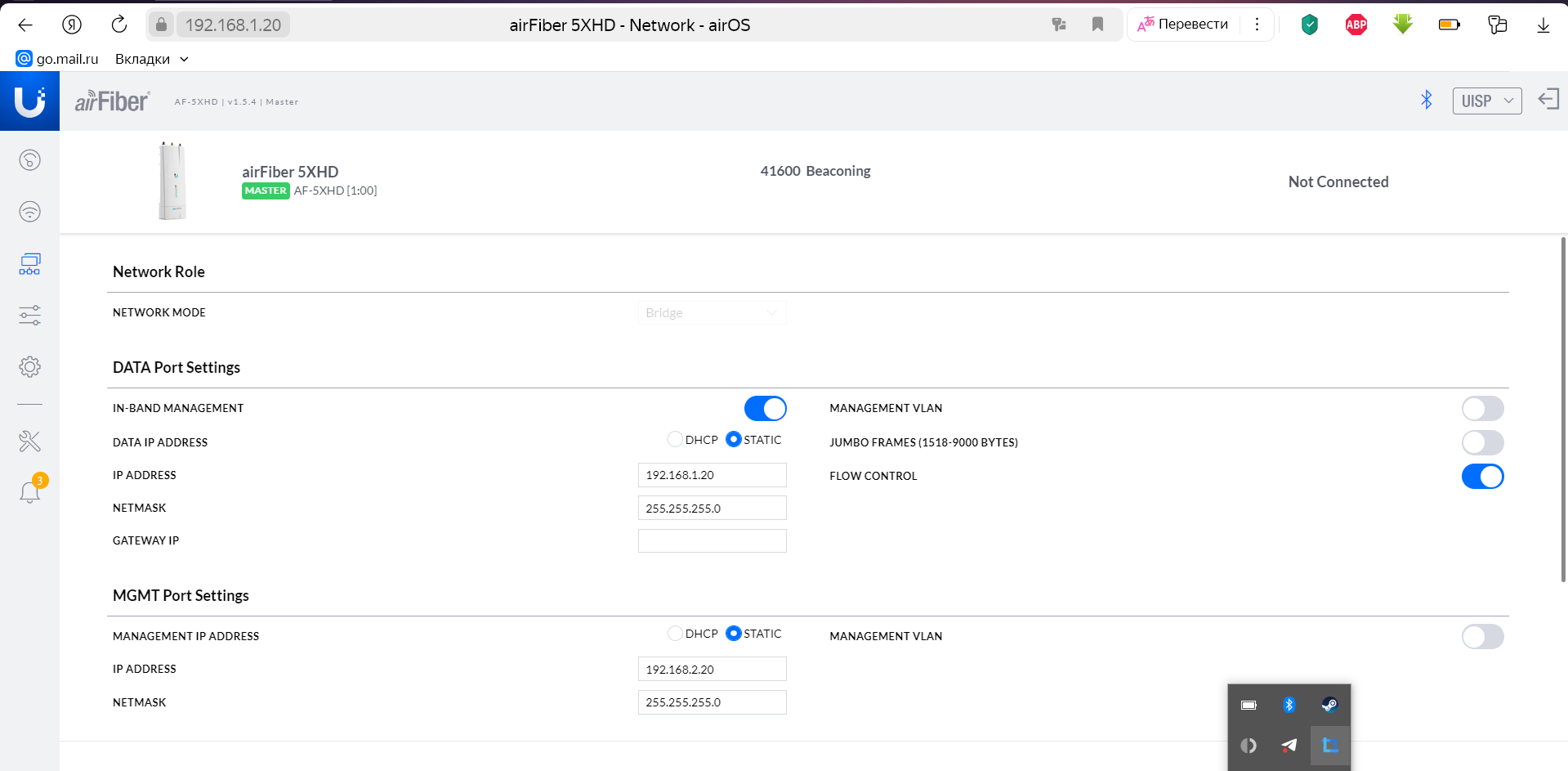Open the Yandex home icon
This screenshot has width=1568, height=771.
(72, 25)
